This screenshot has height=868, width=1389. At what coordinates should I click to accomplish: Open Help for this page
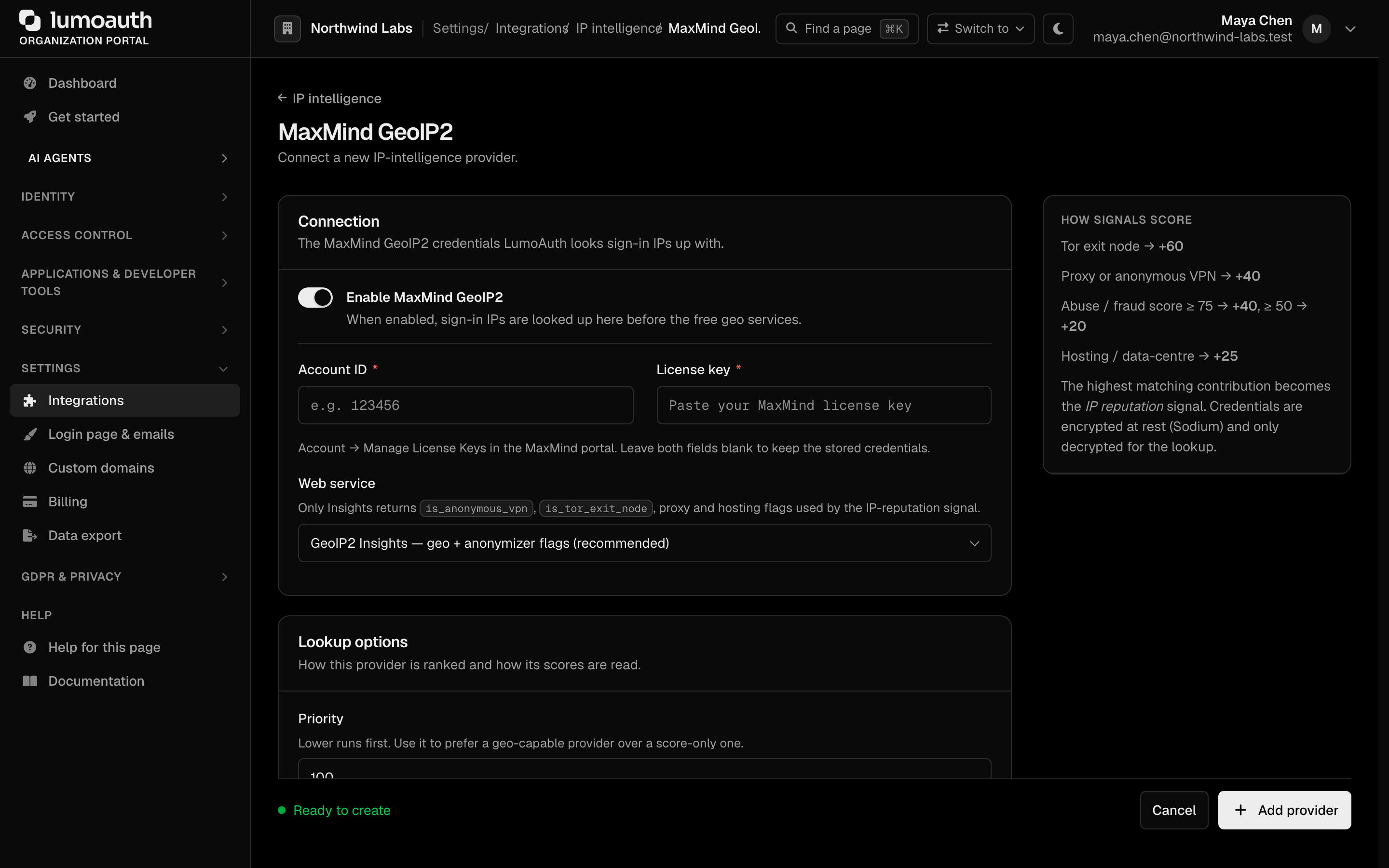click(x=124, y=648)
